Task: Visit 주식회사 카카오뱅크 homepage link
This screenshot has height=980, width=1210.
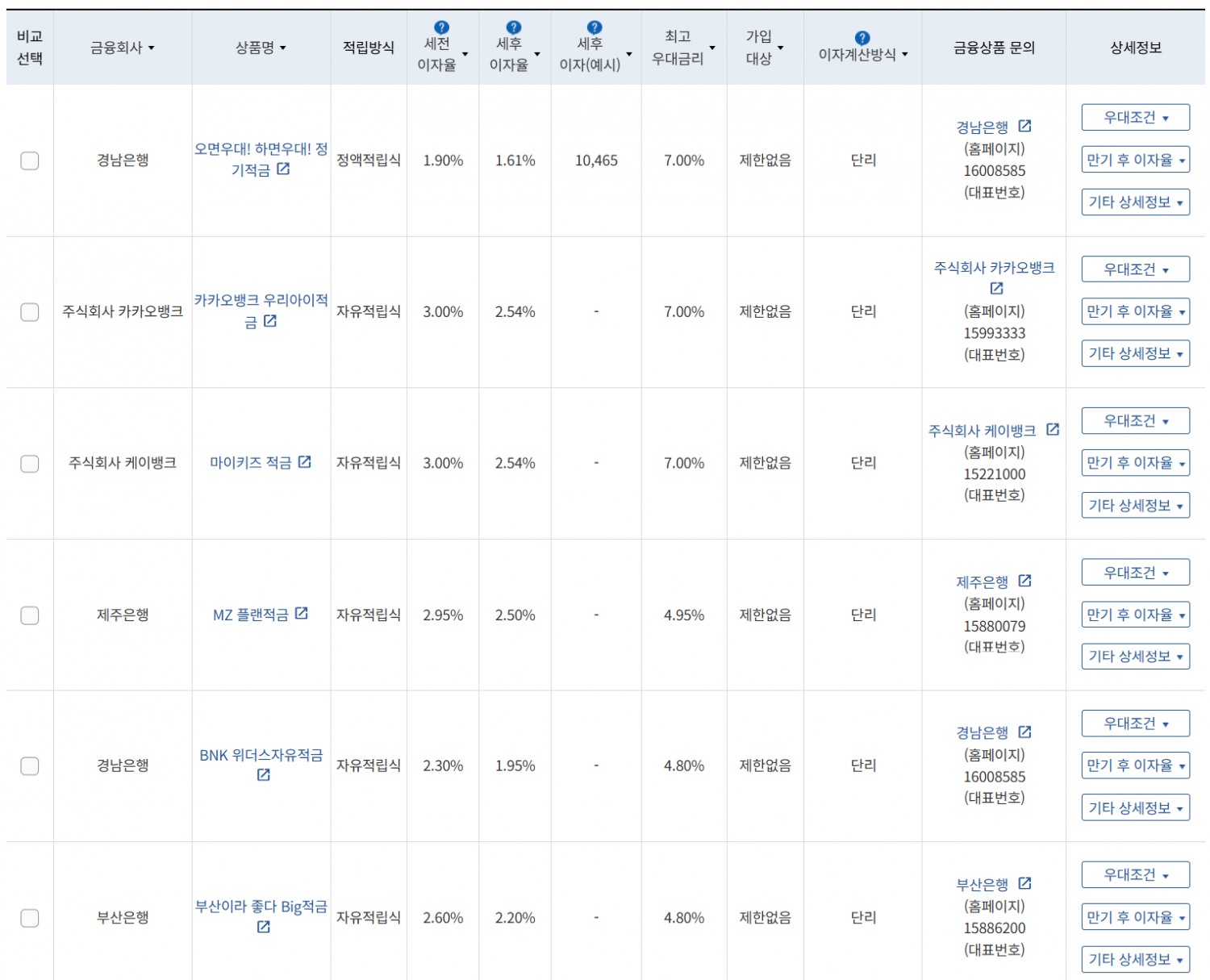Action: [x=994, y=268]
